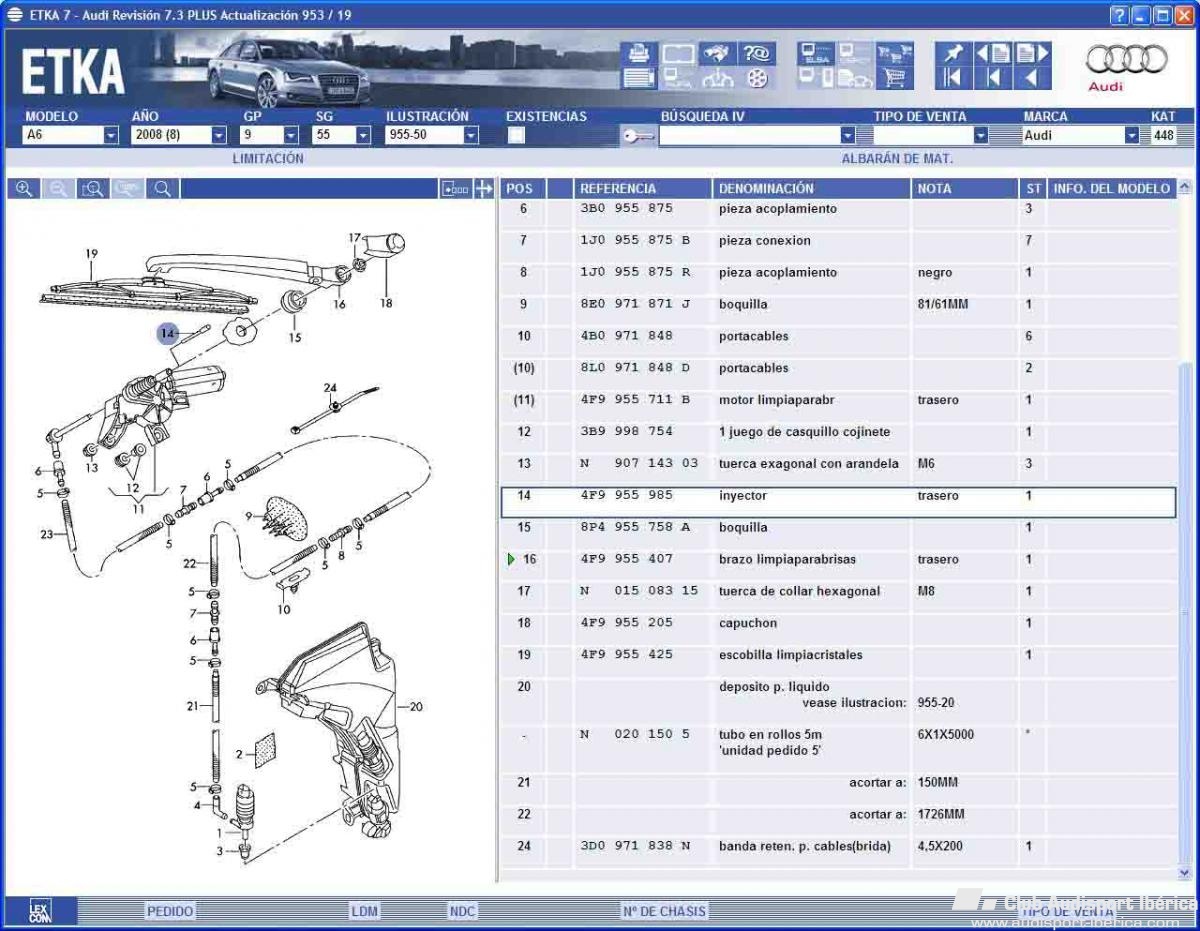
Task: Toggle the EXISTENCIAS checkbox
Action: pos(516,136)
